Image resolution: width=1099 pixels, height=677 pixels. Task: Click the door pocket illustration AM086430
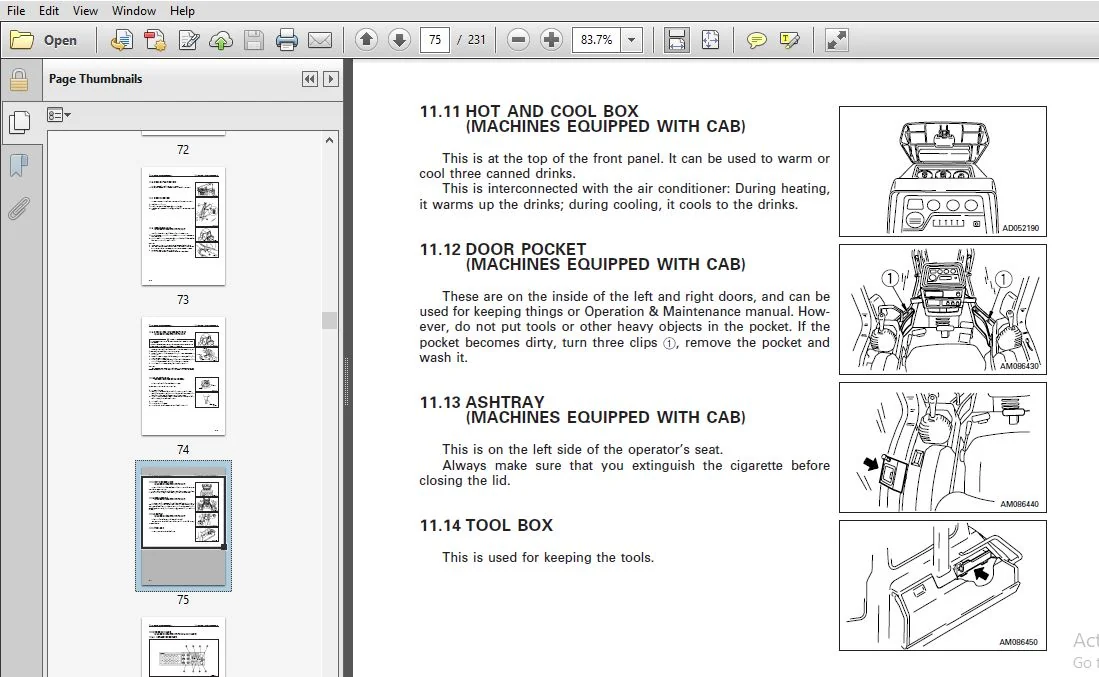tap(943, 309)
